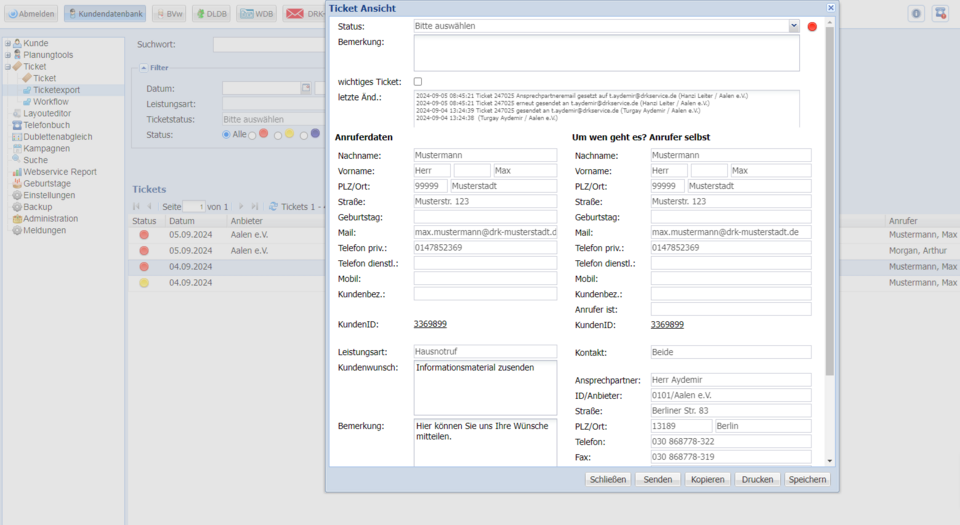
Task: Select the Alle status radio button
Action: point(226,135)
